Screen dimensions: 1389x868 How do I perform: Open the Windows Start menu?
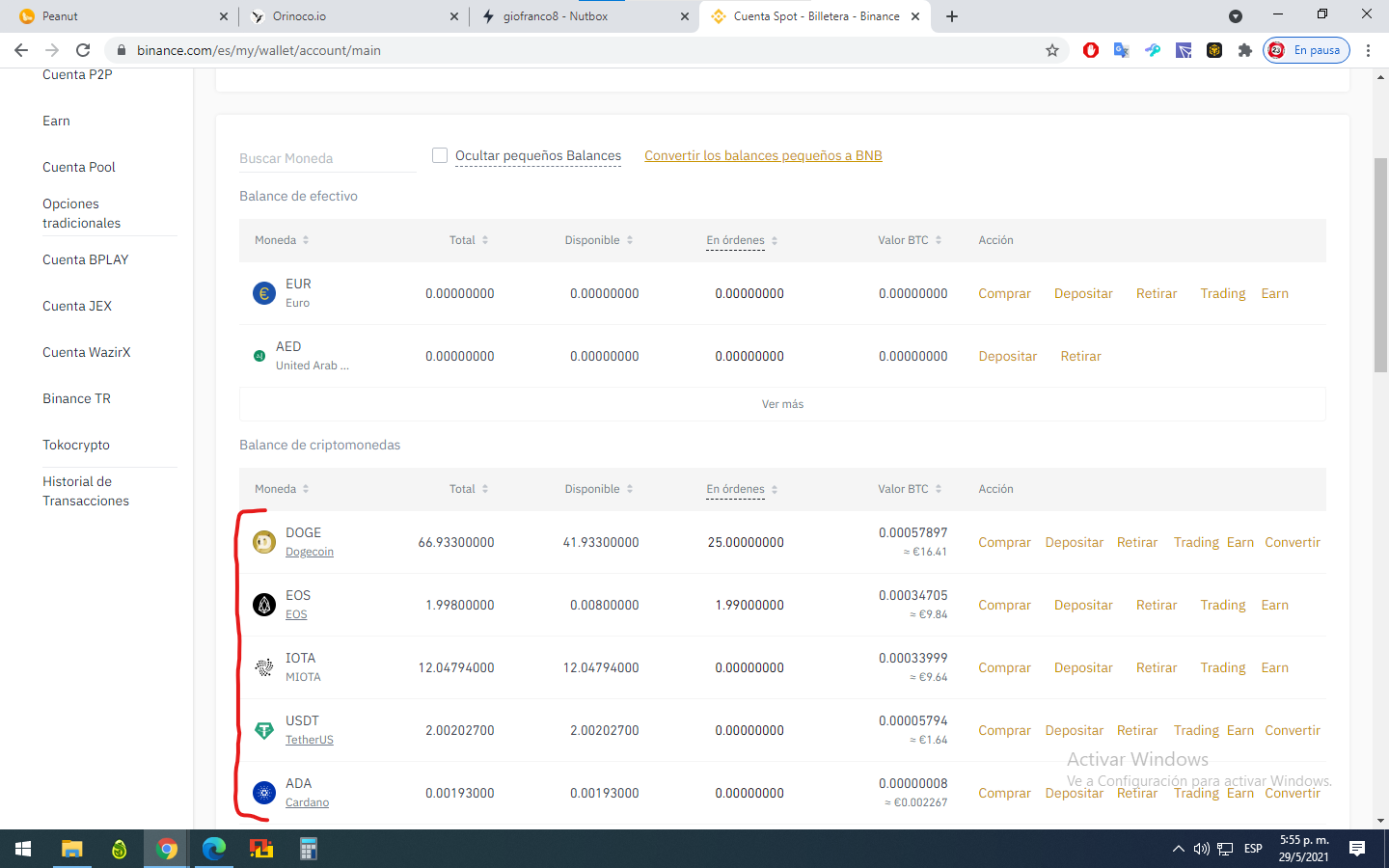click(23, 849)
